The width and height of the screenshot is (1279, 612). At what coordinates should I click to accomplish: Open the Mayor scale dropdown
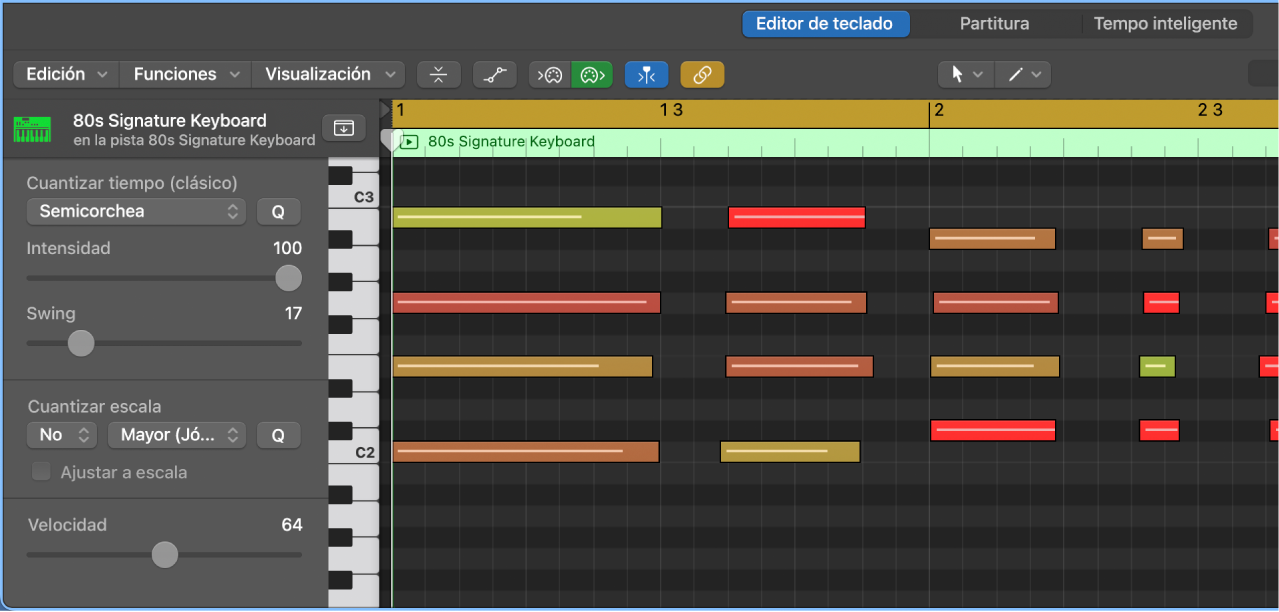(177, 435)
